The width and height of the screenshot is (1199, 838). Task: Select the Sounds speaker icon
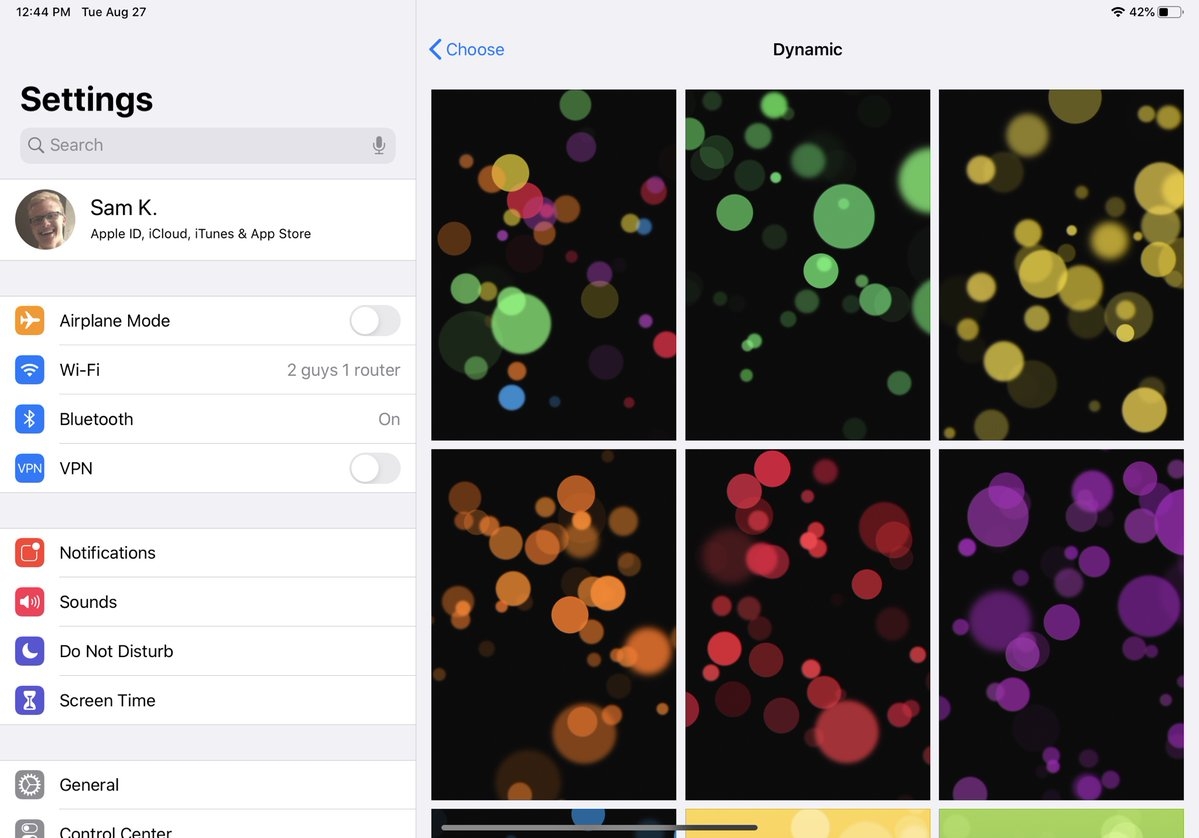[x=29, y=601]
